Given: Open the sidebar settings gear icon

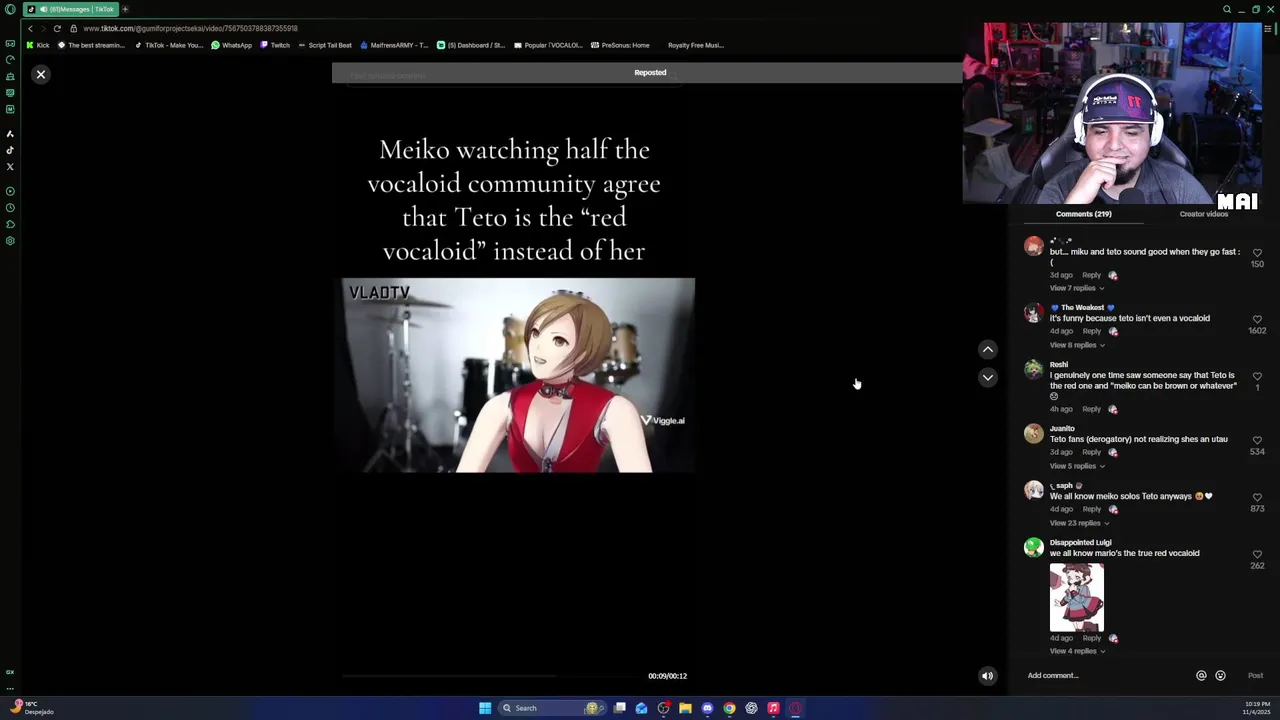Looking at the screenshot, I should tap(10, 241).
